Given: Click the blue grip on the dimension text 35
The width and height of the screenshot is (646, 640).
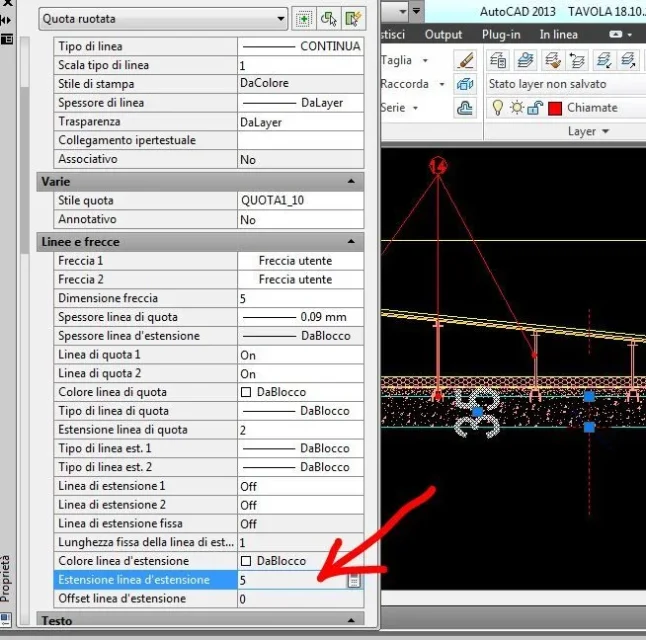Looking at the screenshot, I should [x=477, y=412].
